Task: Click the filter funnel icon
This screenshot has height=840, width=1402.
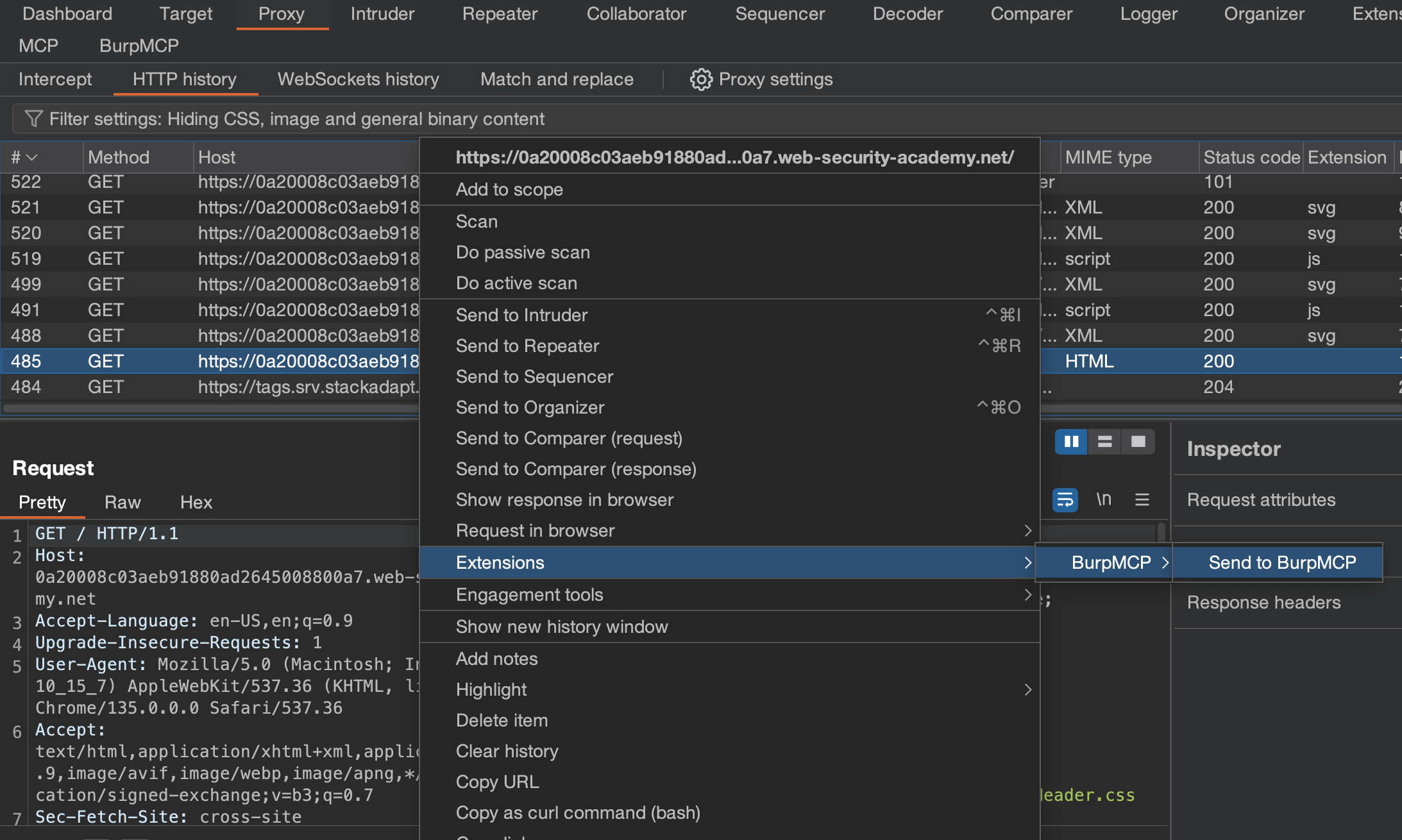Action: 33,119
